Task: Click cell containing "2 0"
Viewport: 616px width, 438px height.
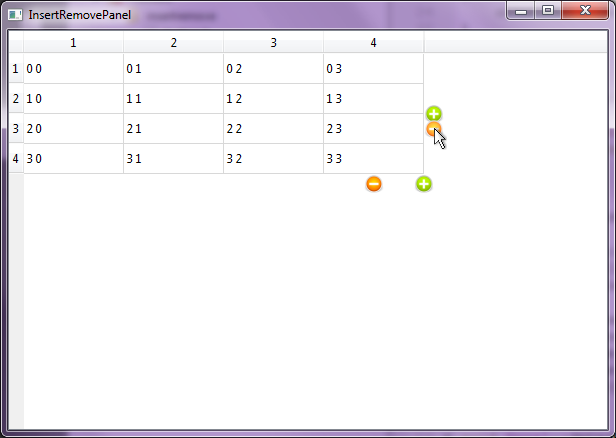Action: tap(73, 128)
